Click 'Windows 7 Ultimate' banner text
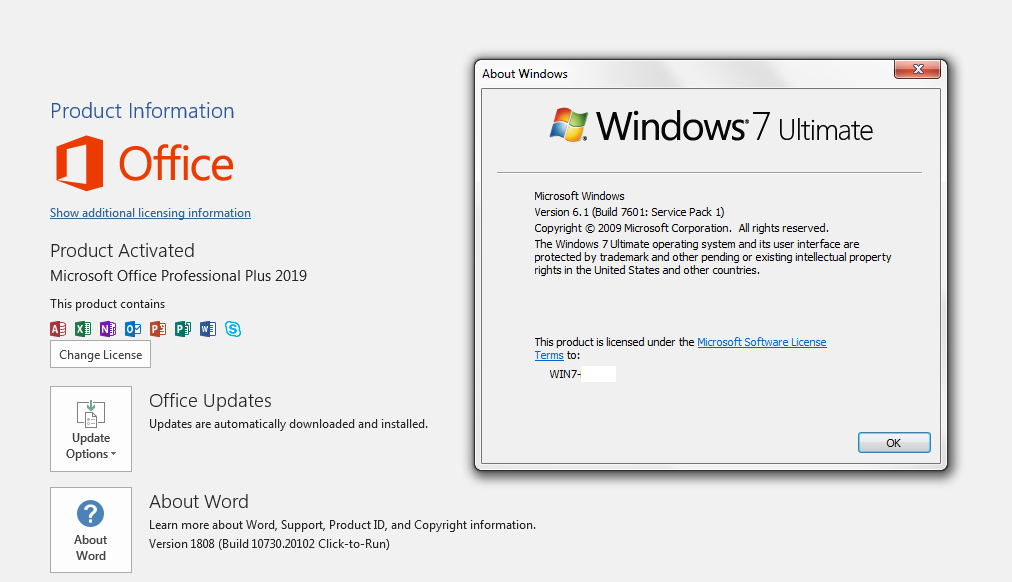This screenshot has width=1012, height=582. (734, 126)
